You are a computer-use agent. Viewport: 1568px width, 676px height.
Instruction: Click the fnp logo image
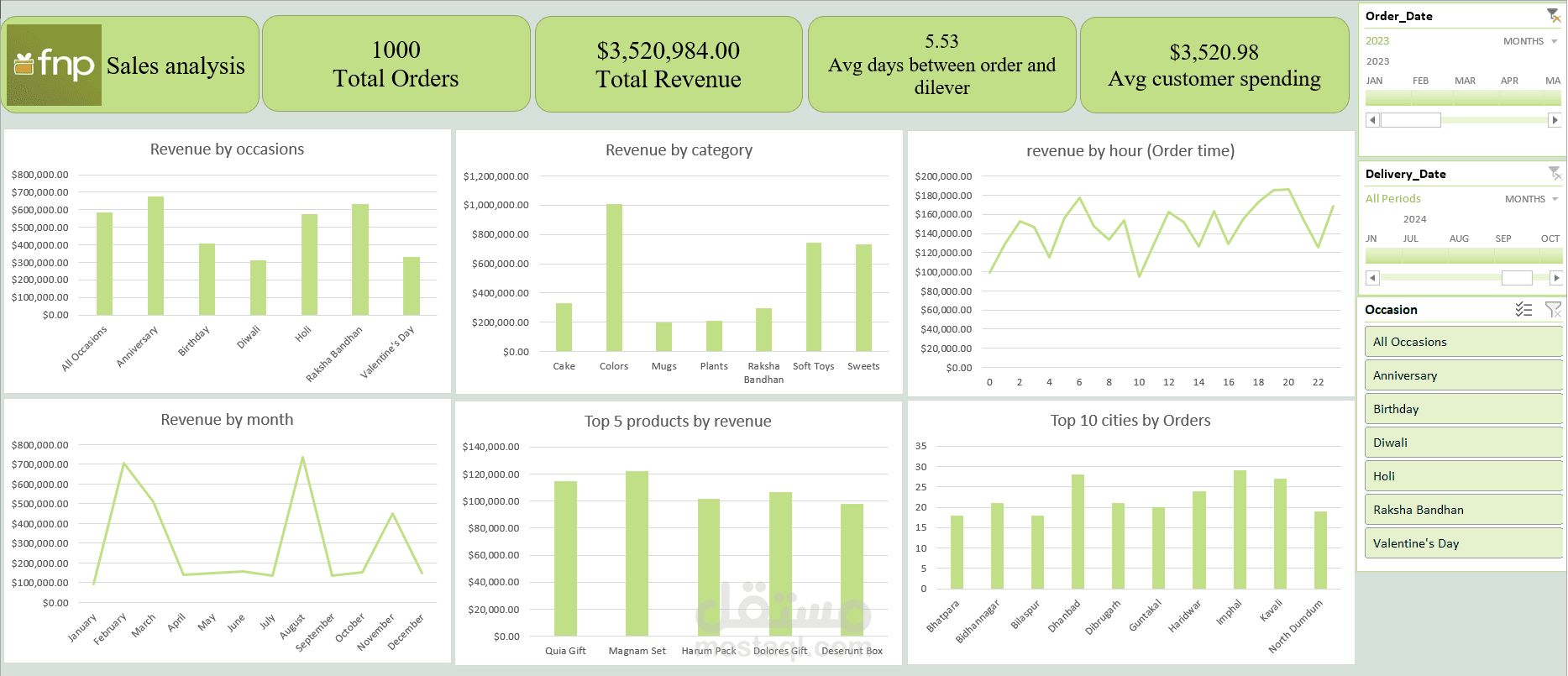[54, 65]
